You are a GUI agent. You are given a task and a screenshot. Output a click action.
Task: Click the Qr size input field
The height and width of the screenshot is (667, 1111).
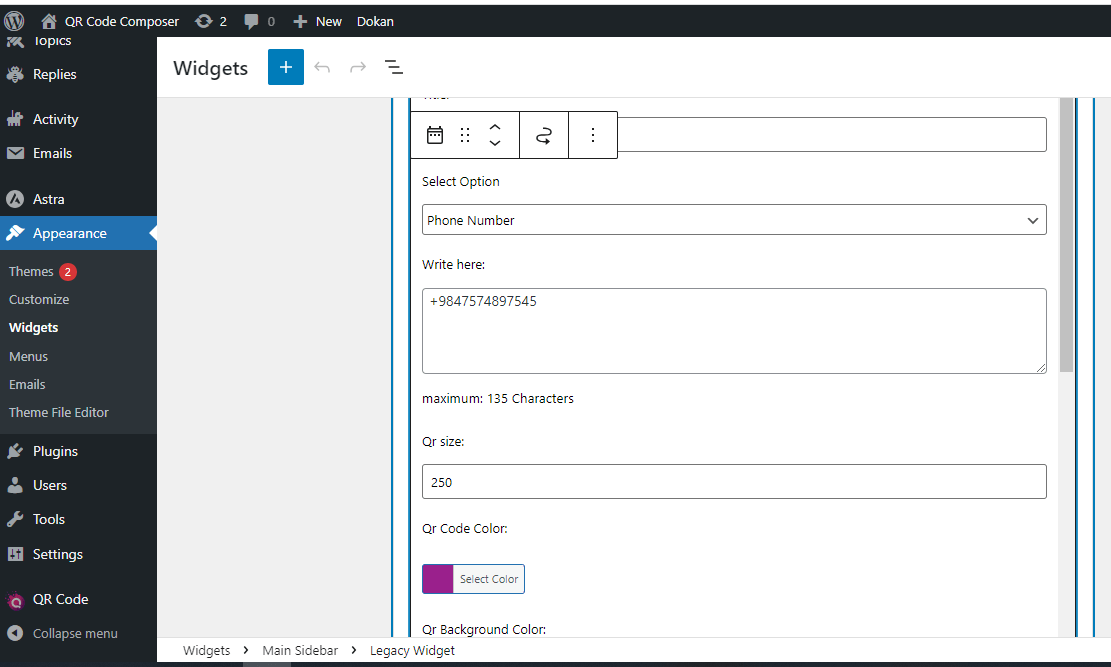pyautogui.click(x=734, y=482)
